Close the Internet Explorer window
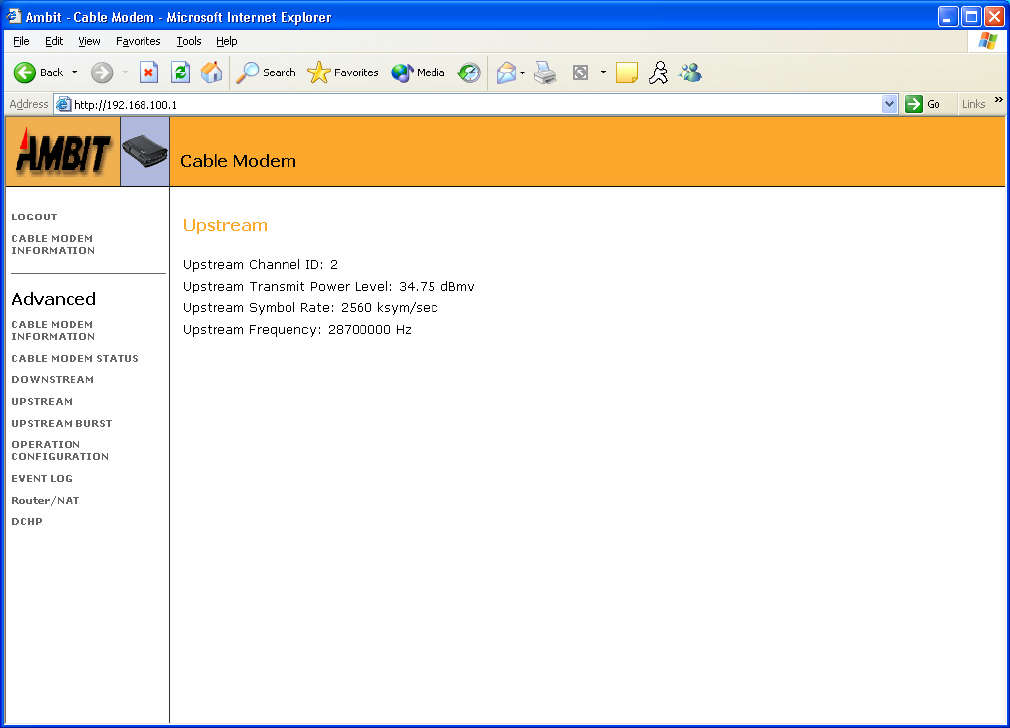 click(994, 17)
